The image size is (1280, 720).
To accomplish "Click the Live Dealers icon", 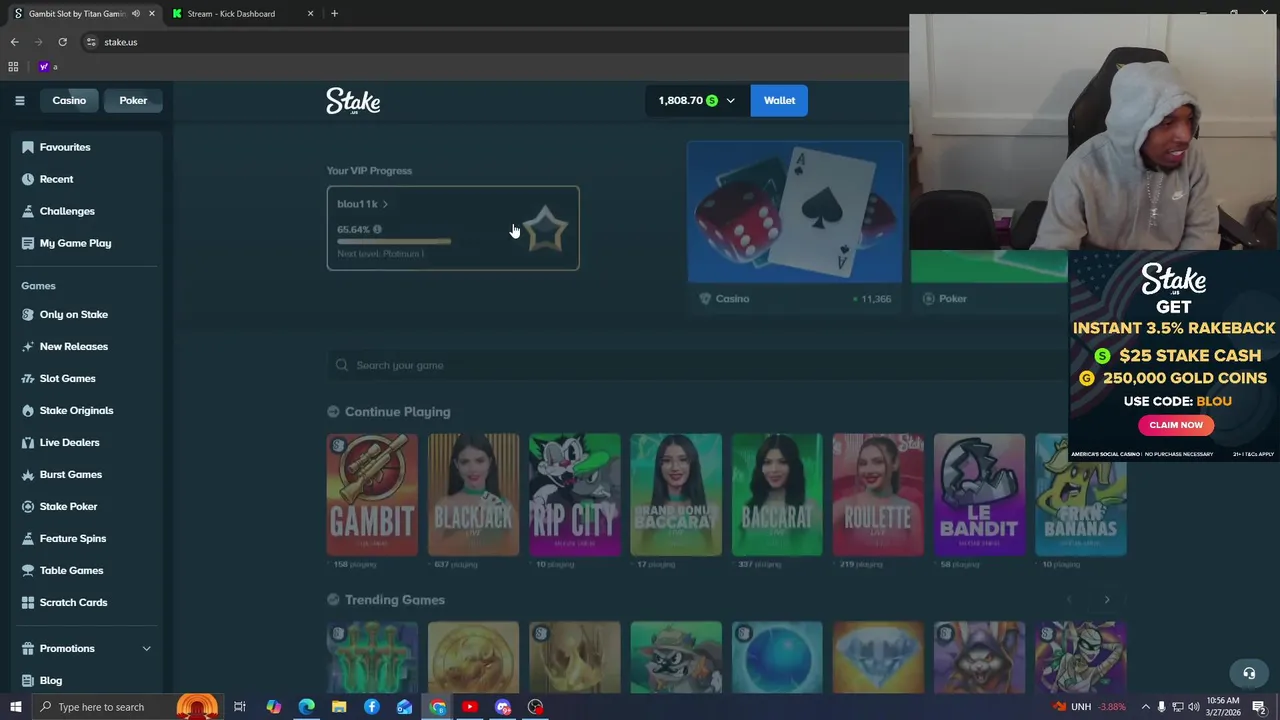I will tap(28, 442).
